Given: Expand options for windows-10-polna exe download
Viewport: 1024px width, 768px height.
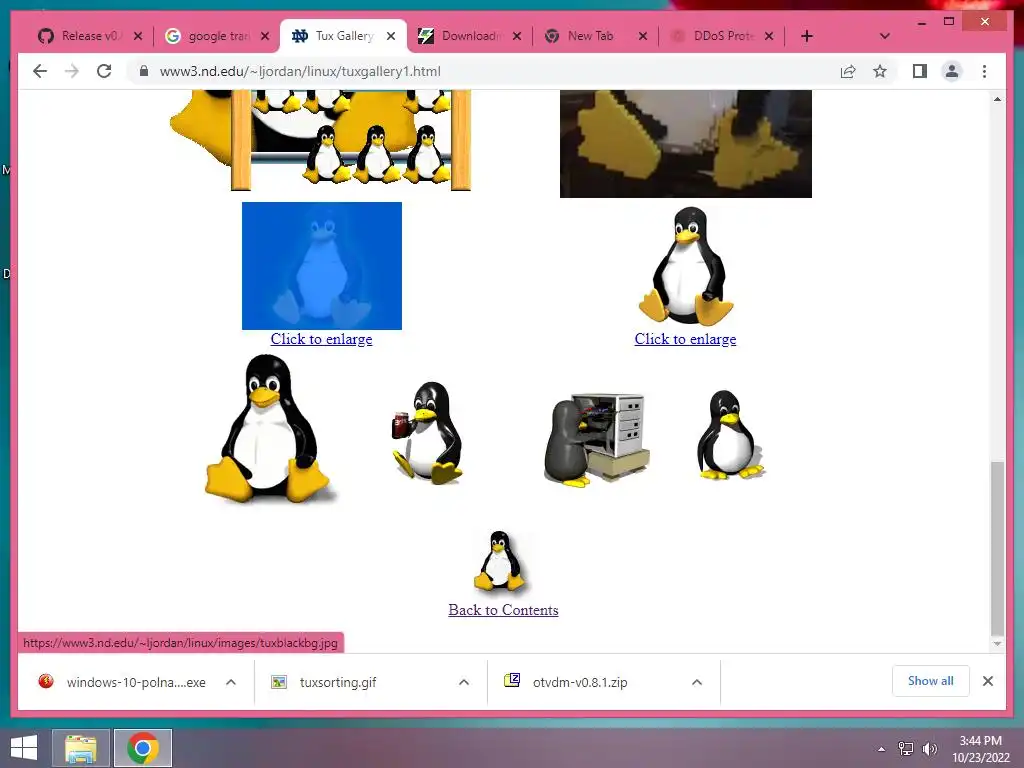Looking at the screenshot, I should coord(231,682).
